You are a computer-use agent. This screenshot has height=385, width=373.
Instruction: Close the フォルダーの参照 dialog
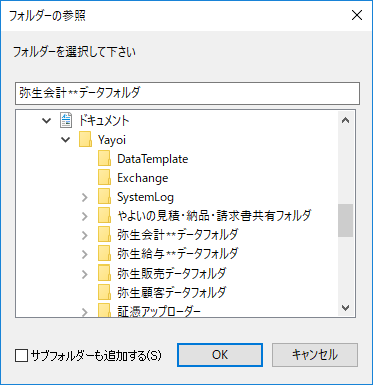[x=357, y=15]
